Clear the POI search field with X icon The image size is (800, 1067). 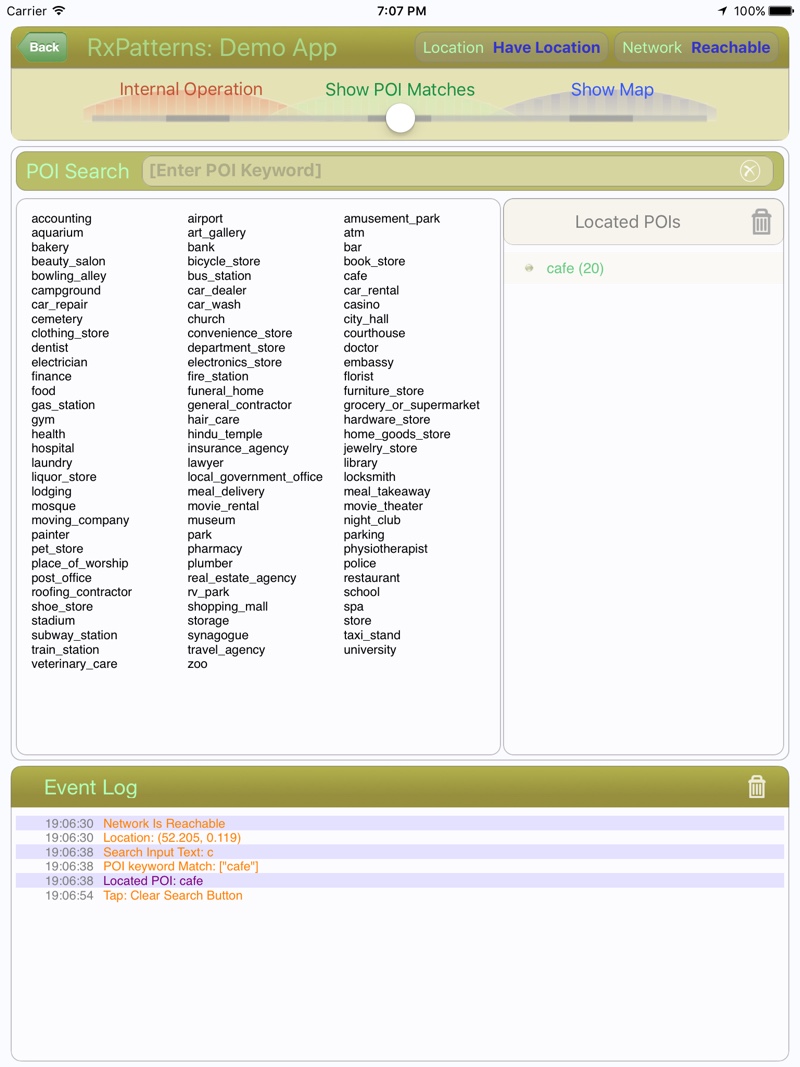[x=750, y=171]
